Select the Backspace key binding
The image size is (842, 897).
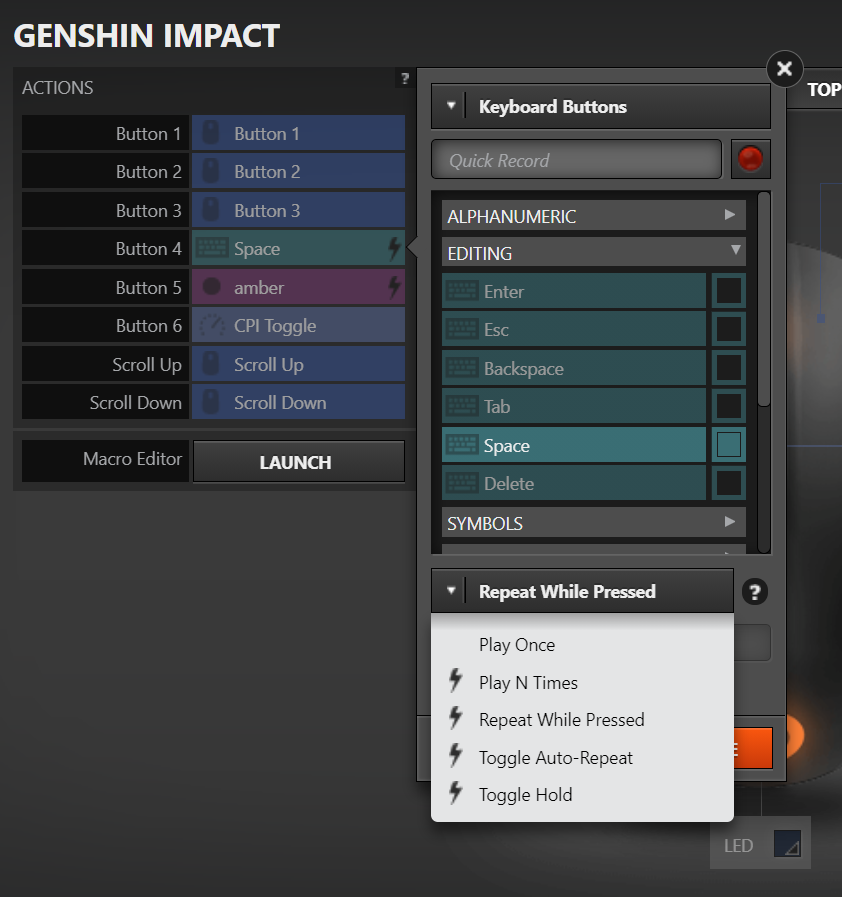coord(574,368)
